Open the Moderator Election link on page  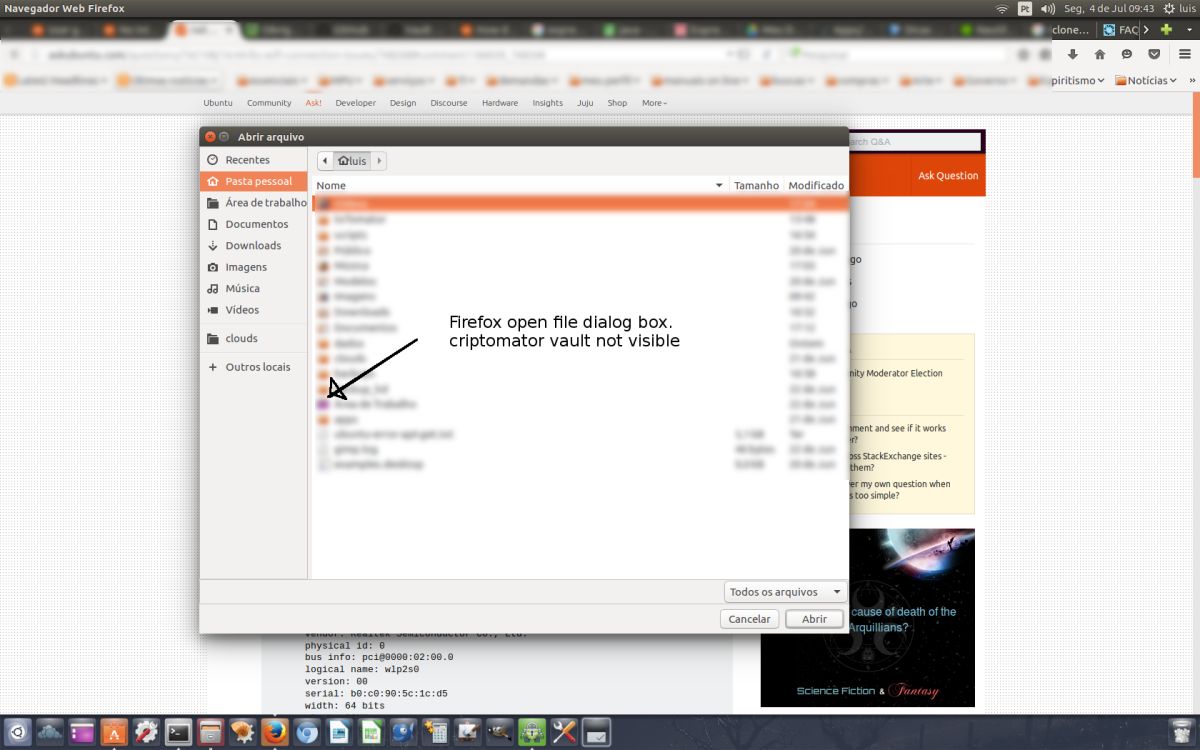coord(895,373)
